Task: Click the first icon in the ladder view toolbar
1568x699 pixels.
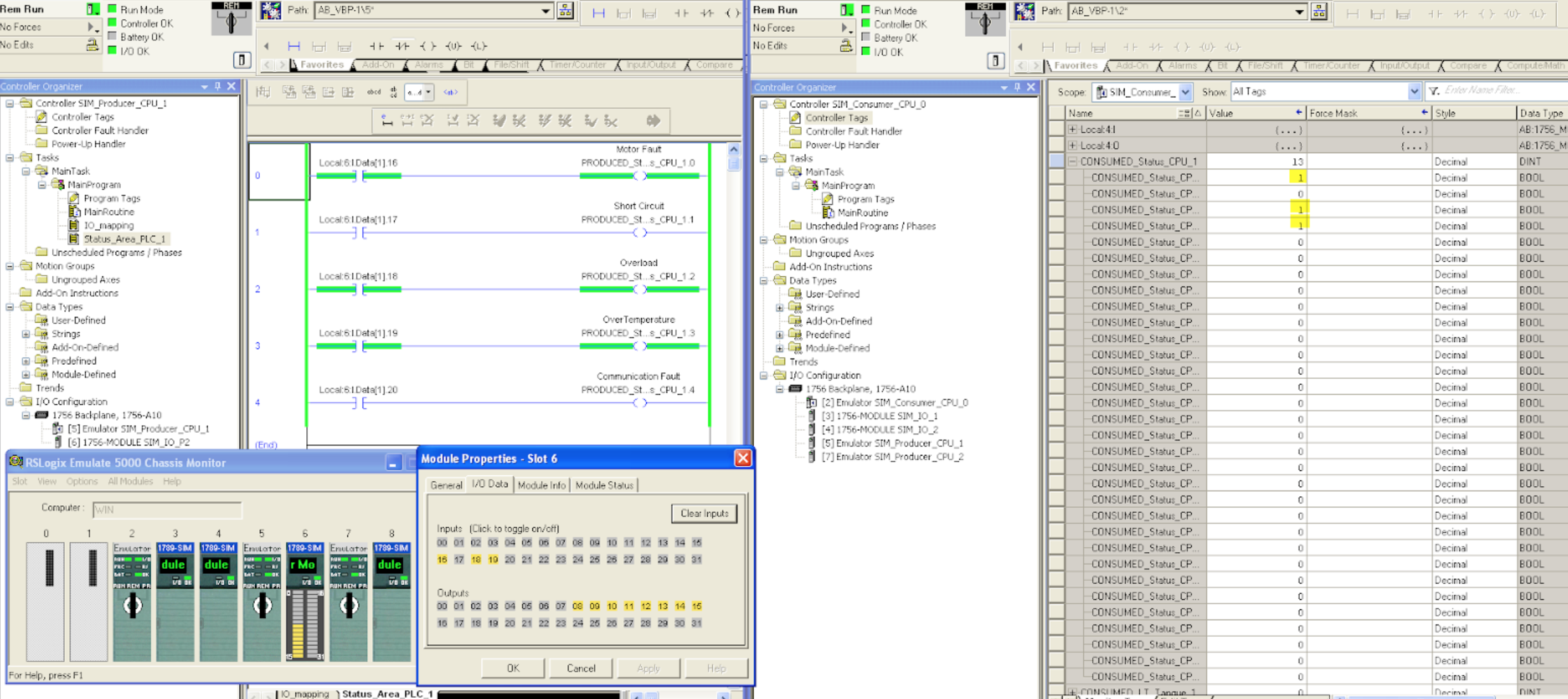Action: pos(263,92)
